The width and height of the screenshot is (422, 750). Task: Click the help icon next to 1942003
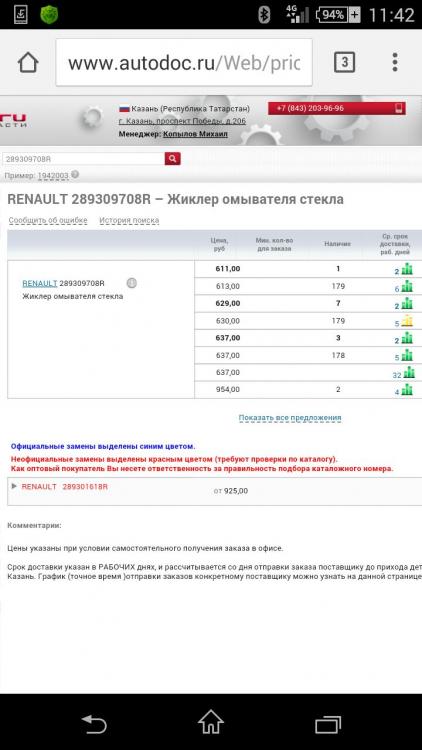(75, 175)
